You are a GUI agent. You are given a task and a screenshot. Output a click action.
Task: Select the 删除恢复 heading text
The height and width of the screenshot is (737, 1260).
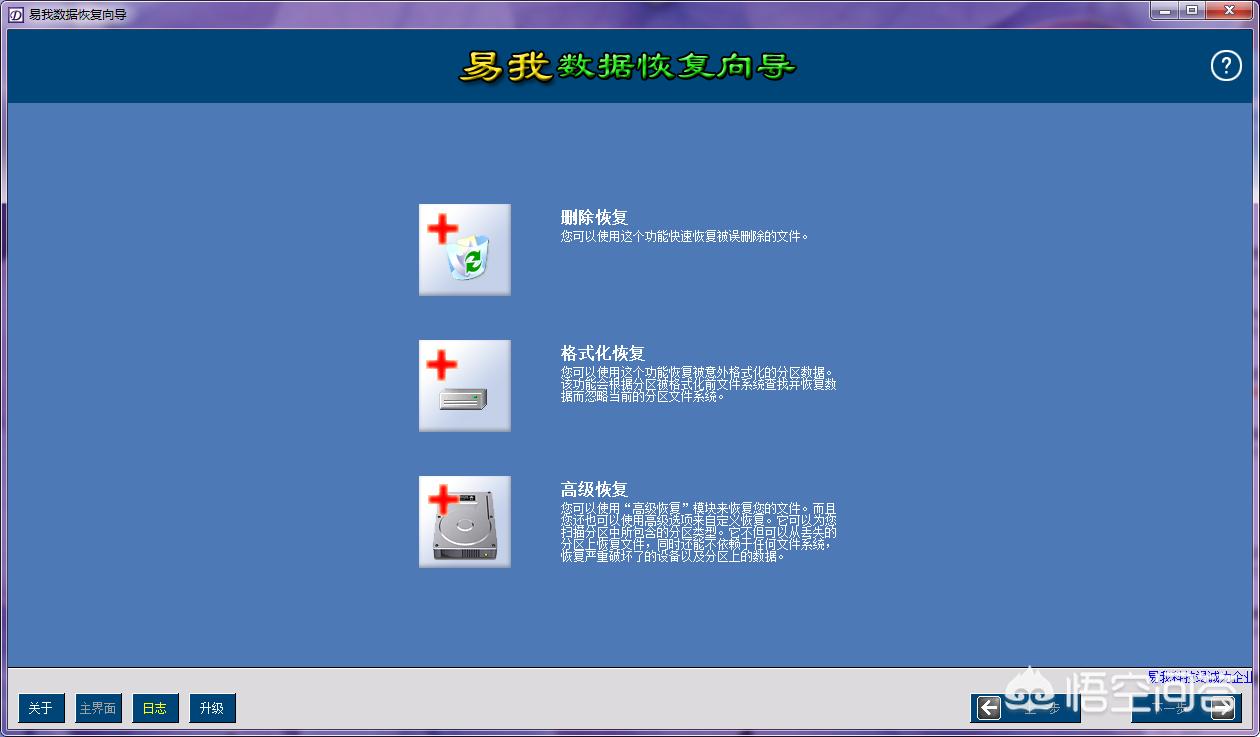(x=595, y=217)
